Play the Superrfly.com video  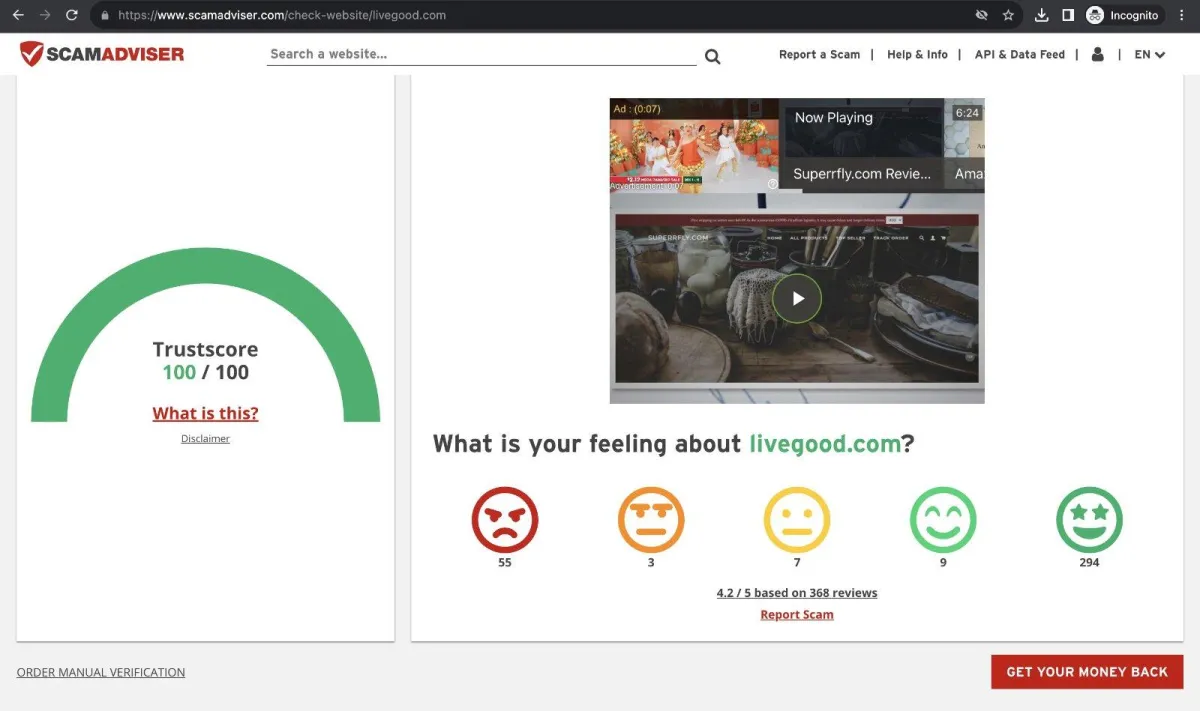[797, 298]
